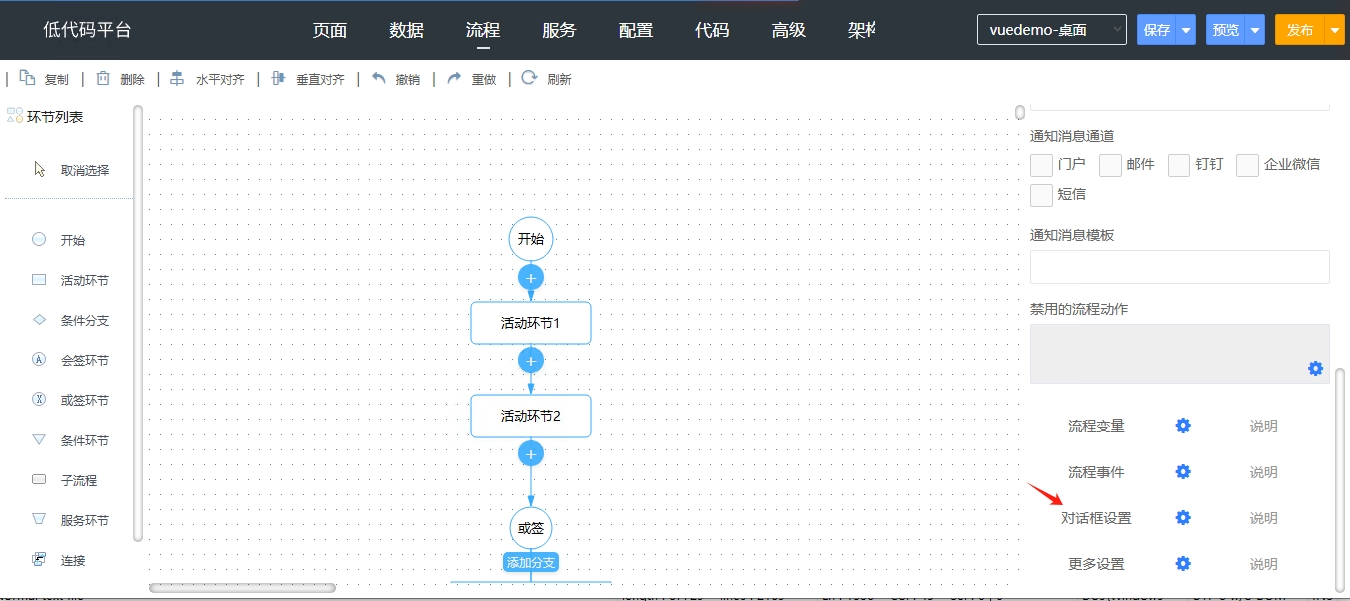1350x601 pixels.
Task: Click the horizontal align (水平对齐) icon
Action: 178,79
